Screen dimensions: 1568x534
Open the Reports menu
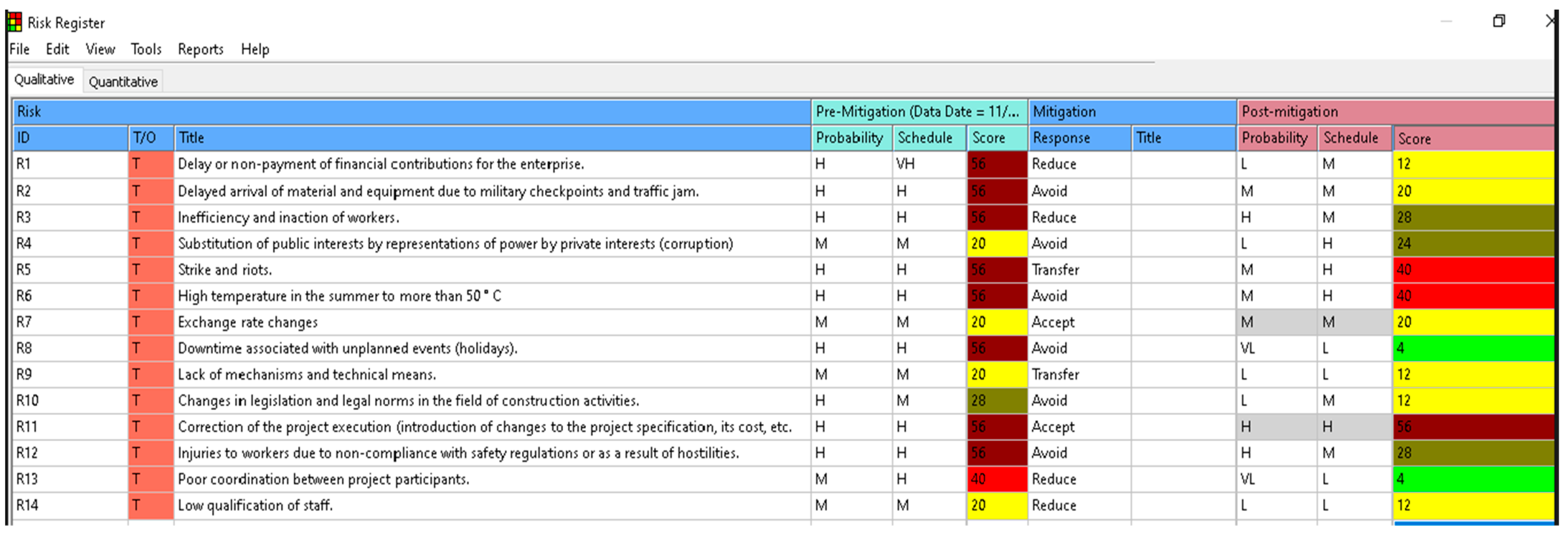200,49
